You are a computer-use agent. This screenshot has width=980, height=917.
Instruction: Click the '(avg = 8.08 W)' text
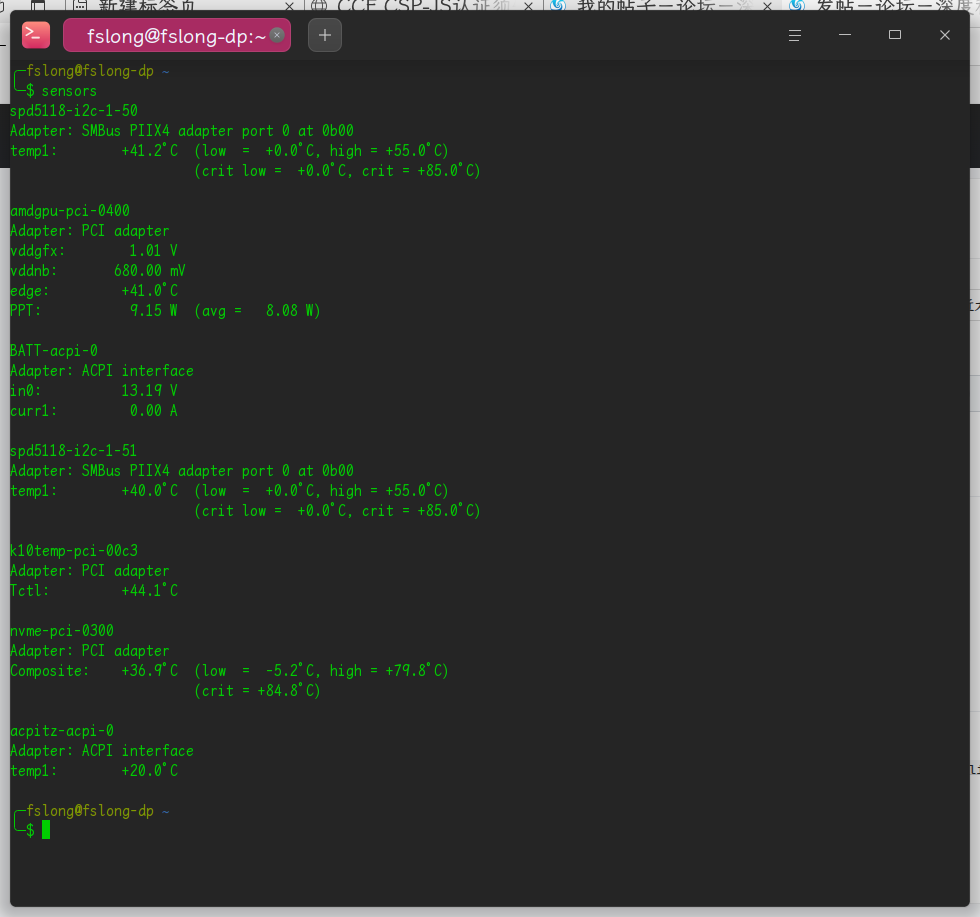click(258, 311)
